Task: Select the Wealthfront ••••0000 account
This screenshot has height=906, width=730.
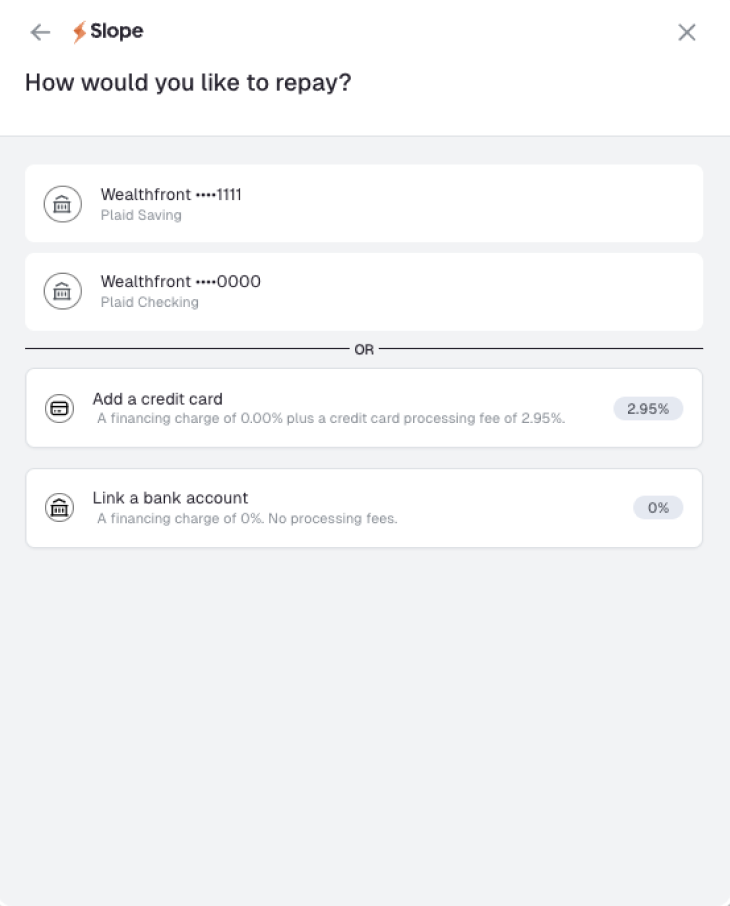Action: (x=180, y=282)
